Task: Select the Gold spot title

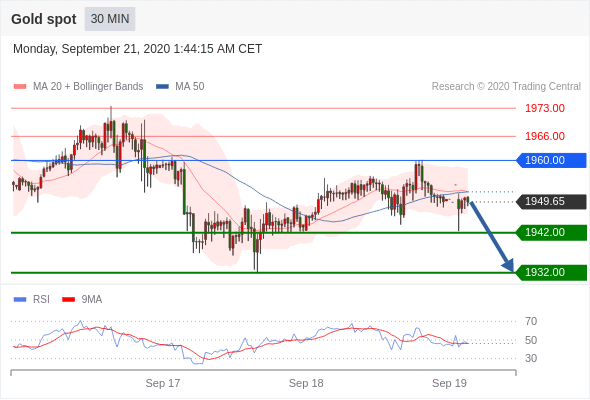Action: (44, 19)
